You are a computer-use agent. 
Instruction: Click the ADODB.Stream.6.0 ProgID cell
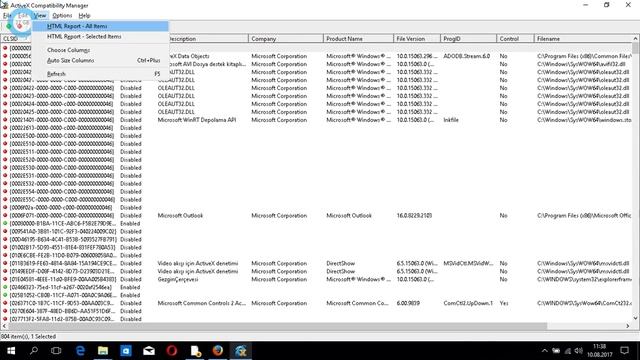[467, 56]
